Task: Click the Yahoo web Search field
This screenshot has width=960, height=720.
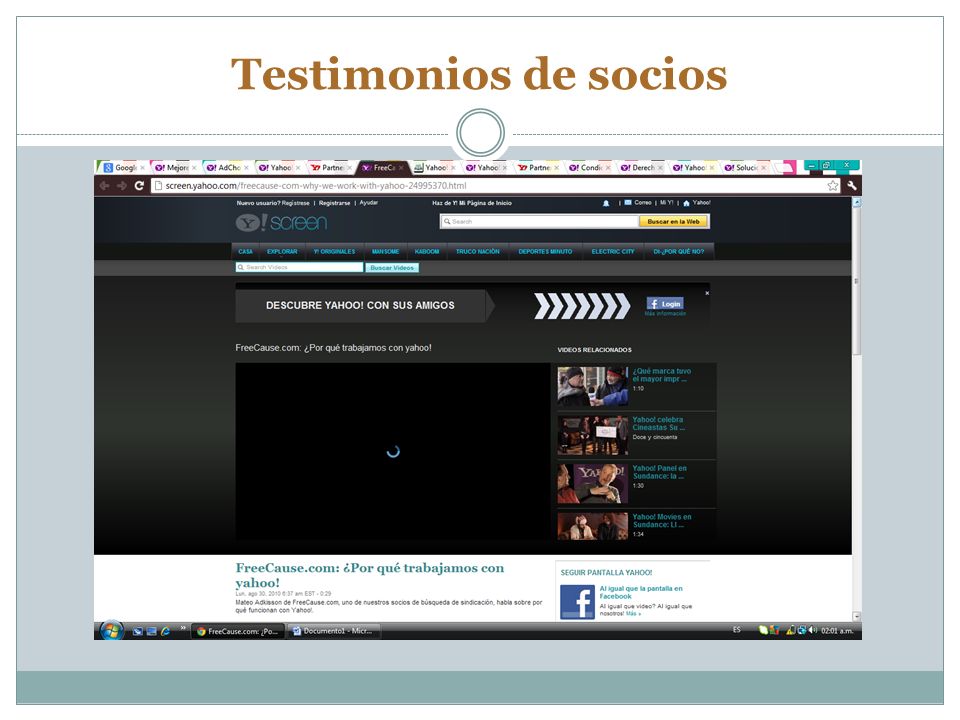Action: pyautogui.click(x=539, y=222)
